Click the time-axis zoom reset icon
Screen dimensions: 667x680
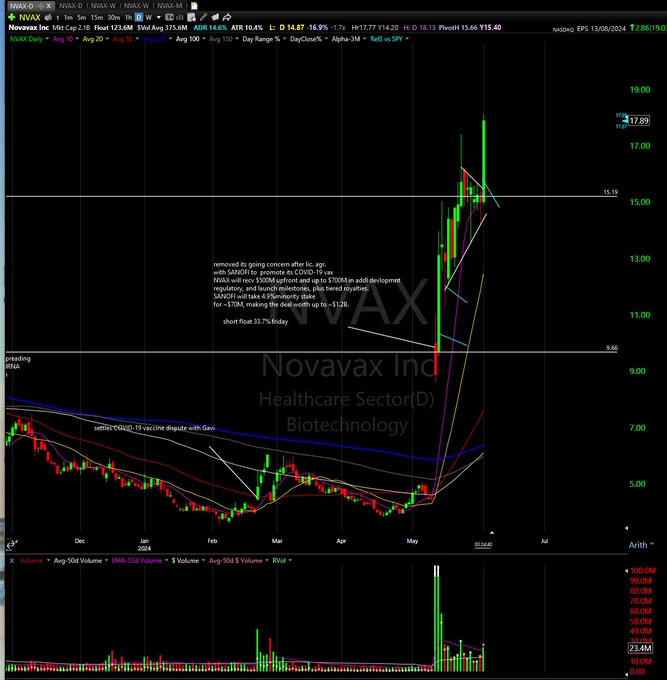(11, 544)
